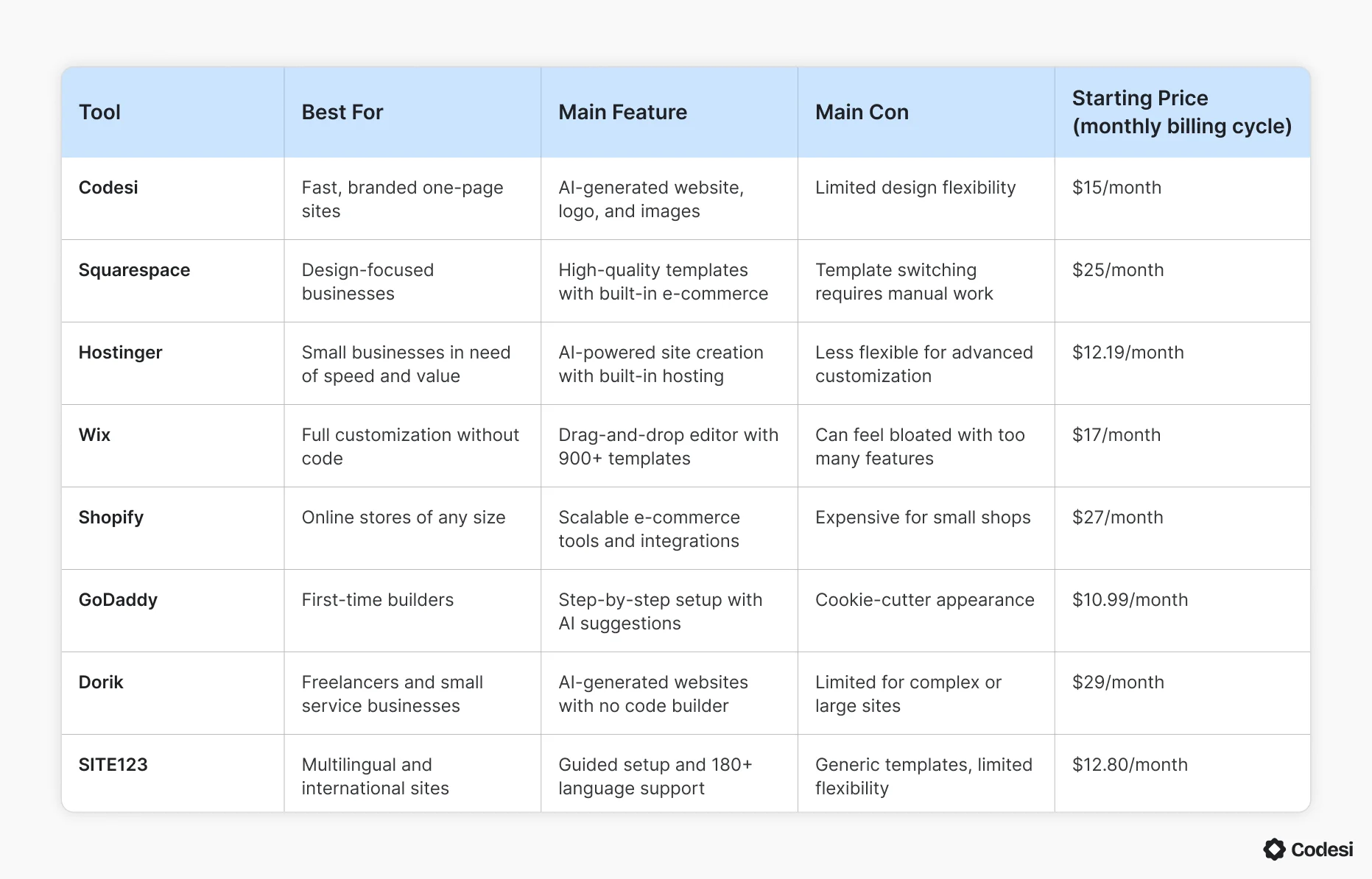This screenshot has width=1372, height=879.
Task: Click the $12.19/month price cell
Action: click(x=1127, y=353)
